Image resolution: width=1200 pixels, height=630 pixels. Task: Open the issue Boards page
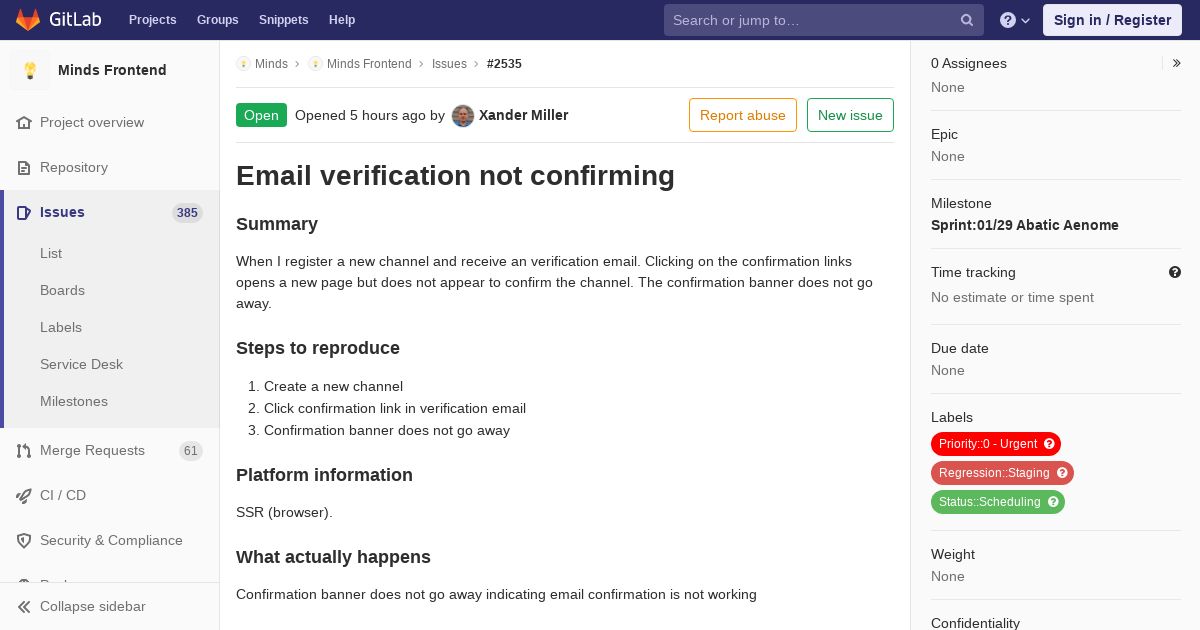click(x=62, y=291)
